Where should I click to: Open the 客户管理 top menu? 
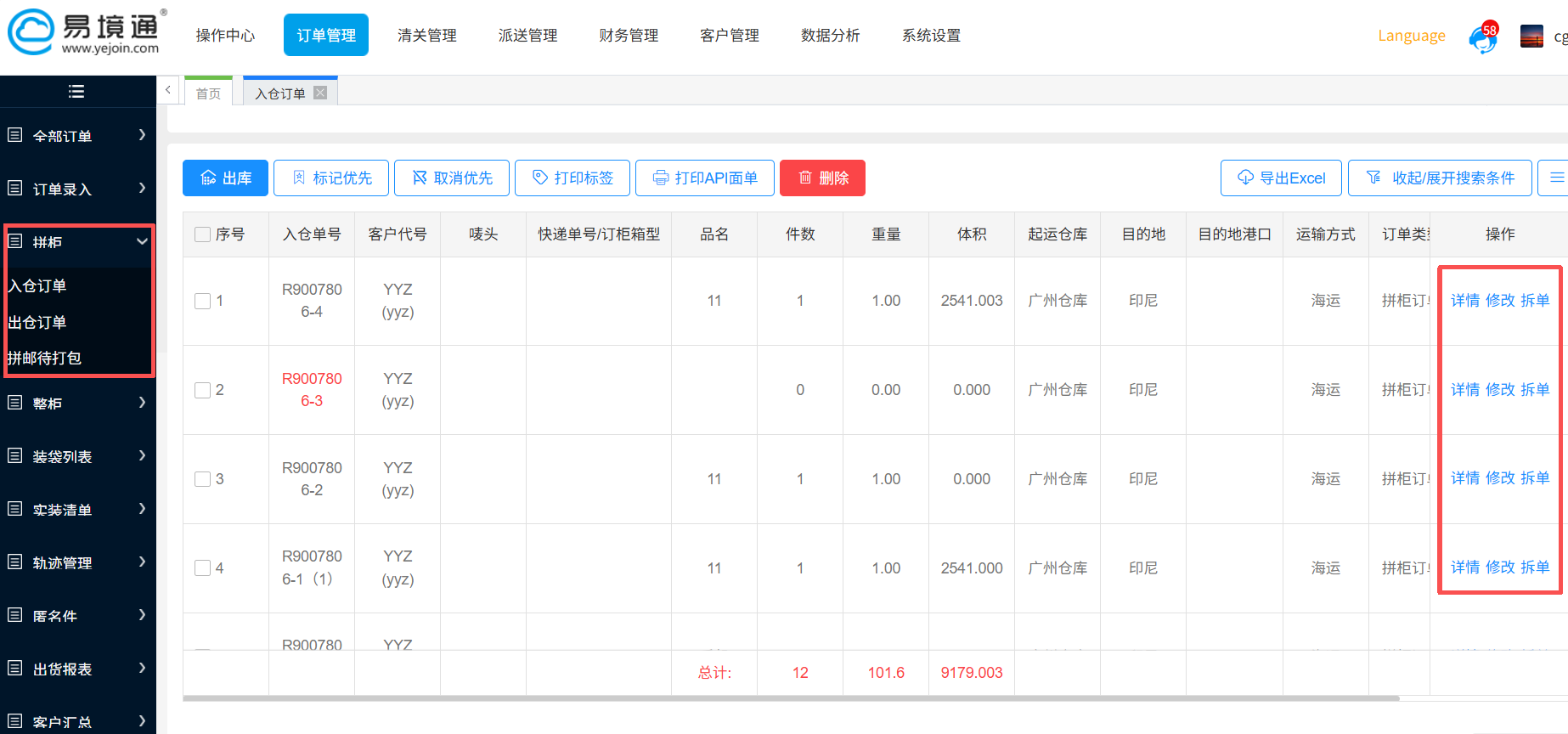pyautogui.click(x=730, y=35)
